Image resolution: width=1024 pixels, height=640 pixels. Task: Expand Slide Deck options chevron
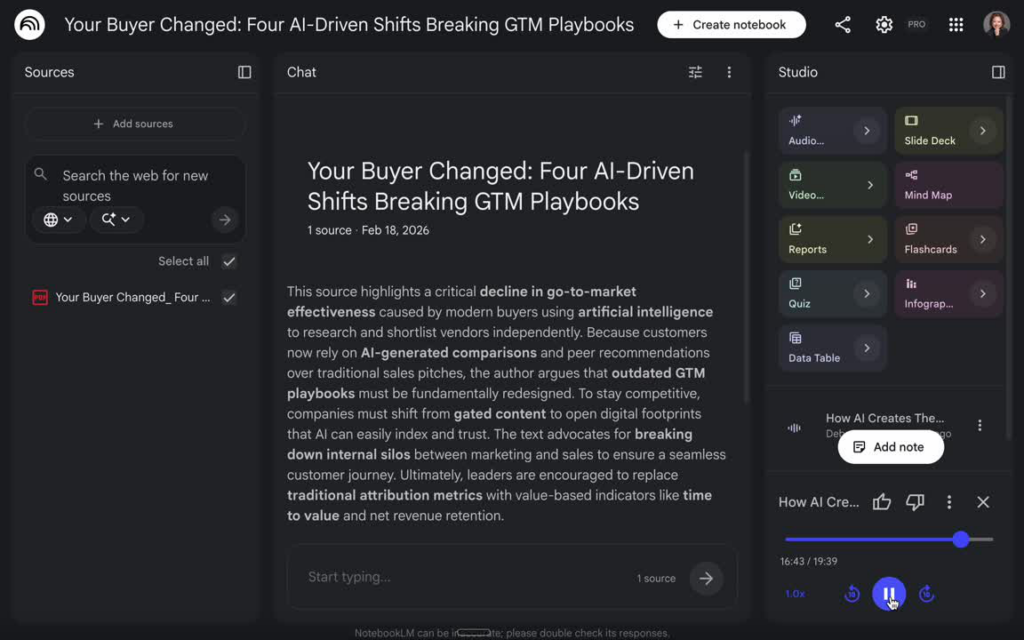point(982,131)
